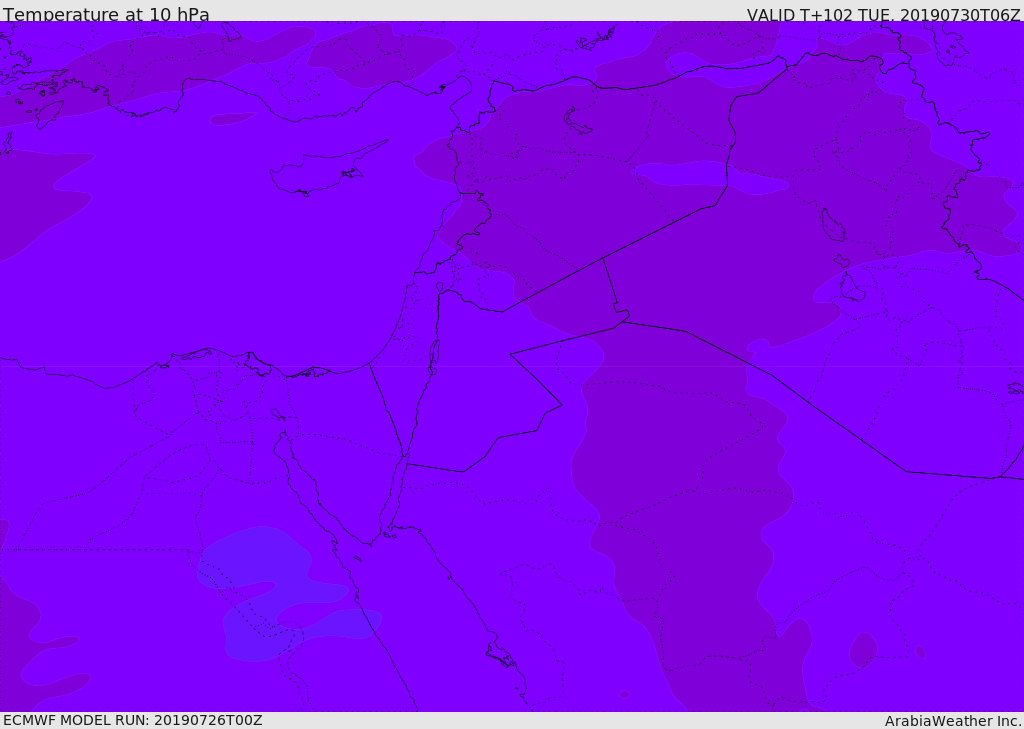Click the 'Temperature at 10 hPa' title

[106, 14]
